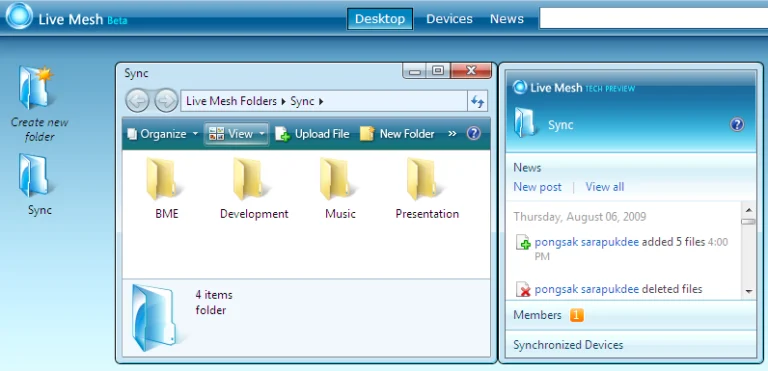768x371 pixels.
Task: Click New Folder in toolbar
Action: [397, 134]
